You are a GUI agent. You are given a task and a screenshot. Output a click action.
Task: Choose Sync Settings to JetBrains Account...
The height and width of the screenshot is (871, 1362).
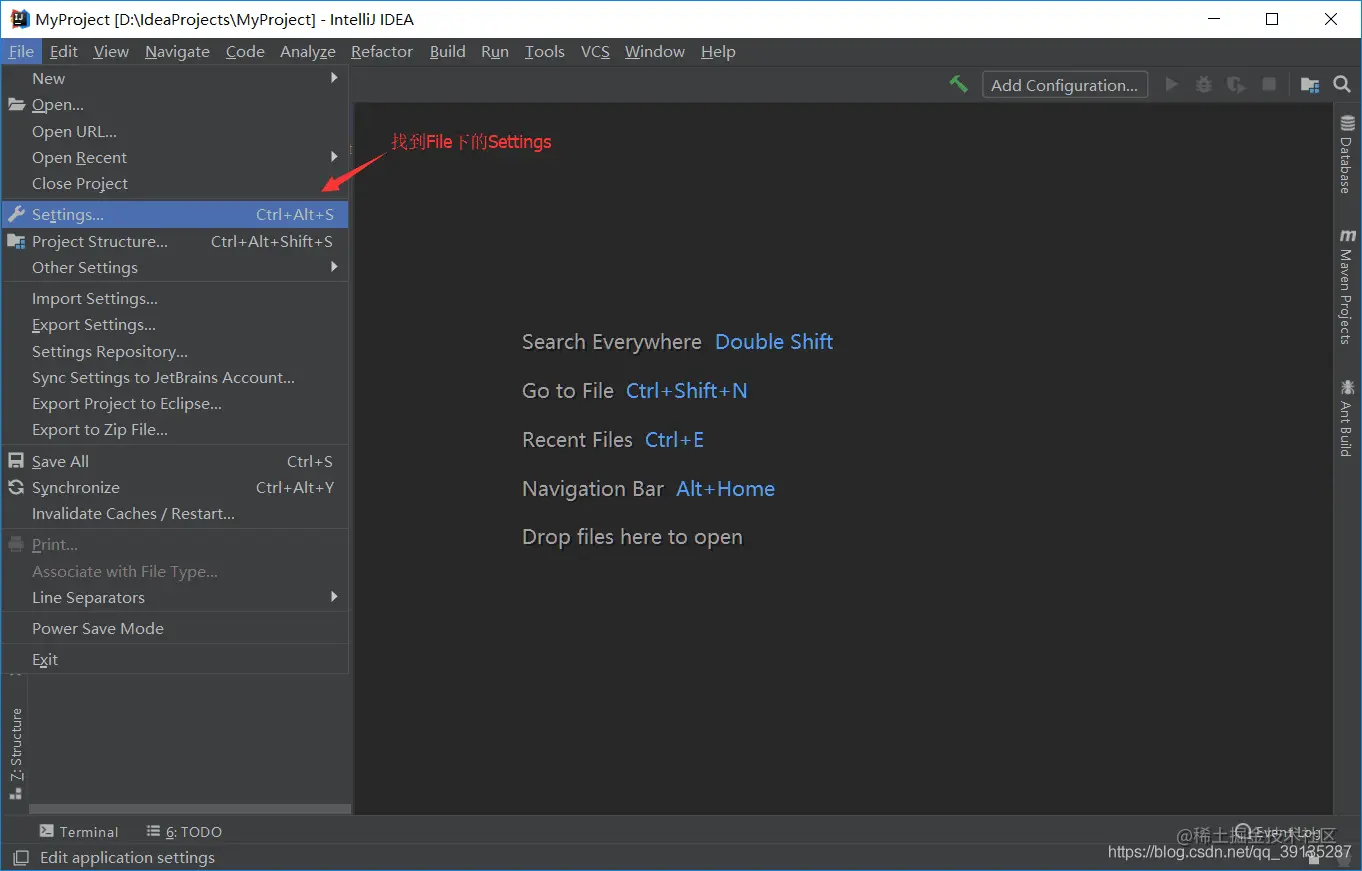coord(175,377)
